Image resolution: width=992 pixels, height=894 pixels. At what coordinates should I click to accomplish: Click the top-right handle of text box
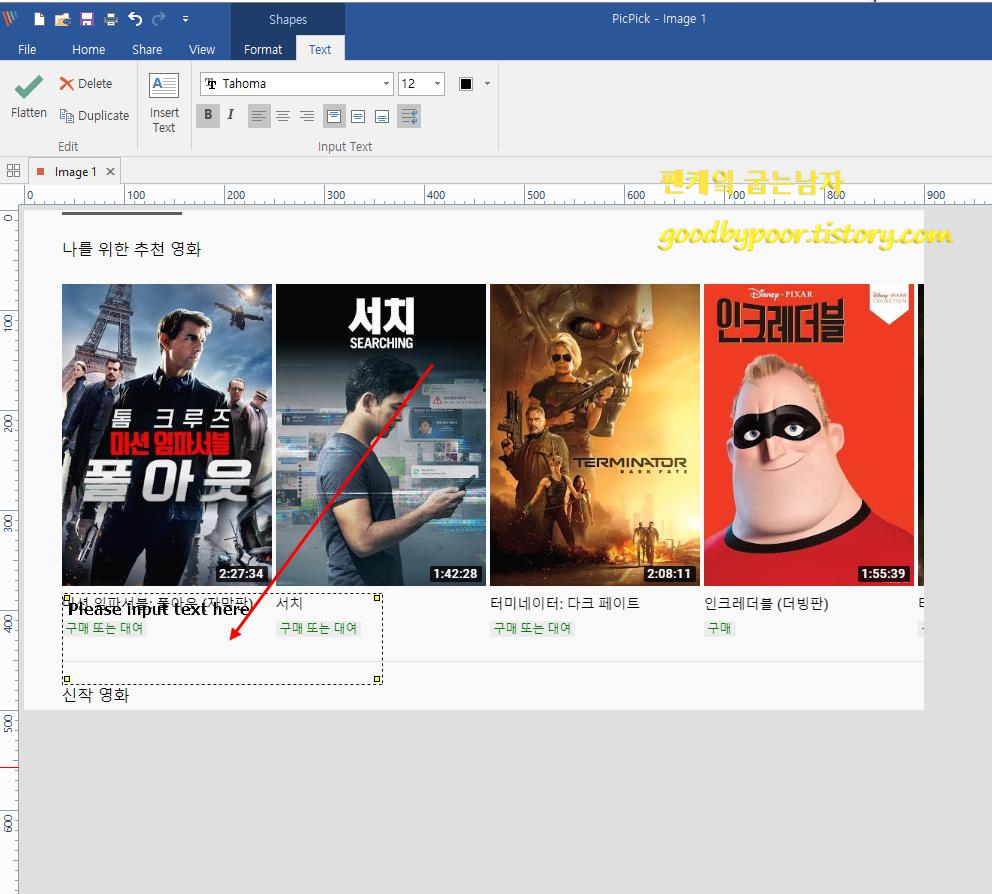pos(377,598)
